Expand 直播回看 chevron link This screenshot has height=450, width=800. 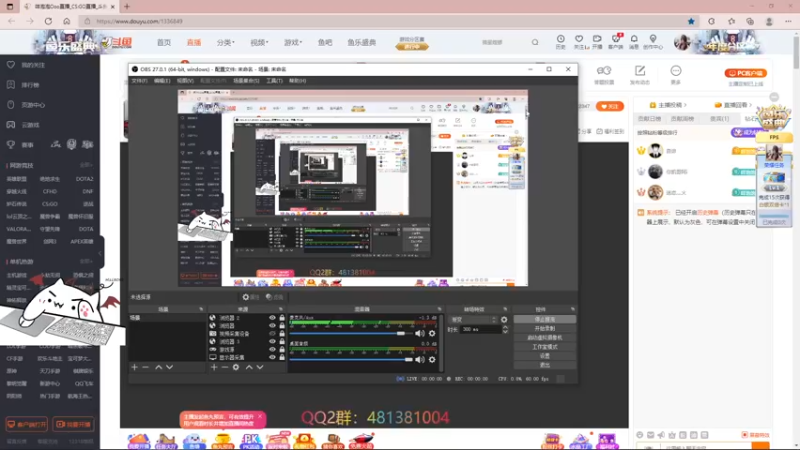pyautogui.click(x=734, y=105)
